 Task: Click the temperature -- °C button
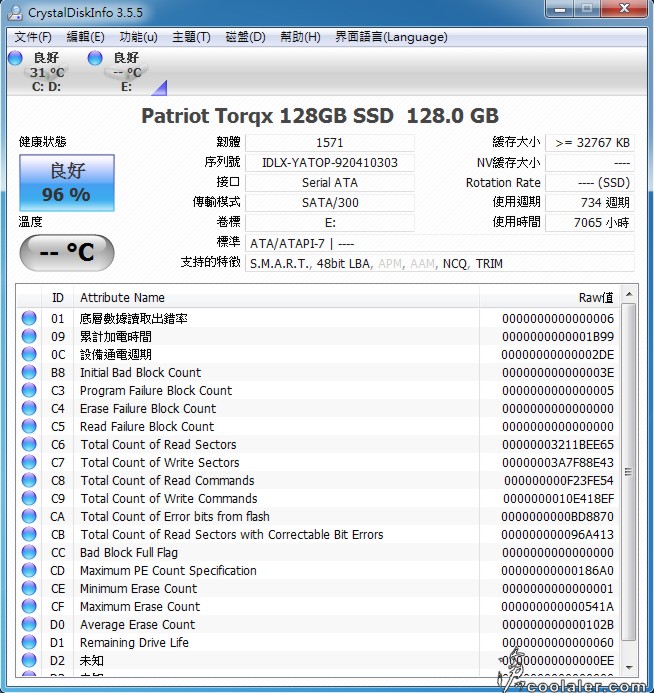67,252
